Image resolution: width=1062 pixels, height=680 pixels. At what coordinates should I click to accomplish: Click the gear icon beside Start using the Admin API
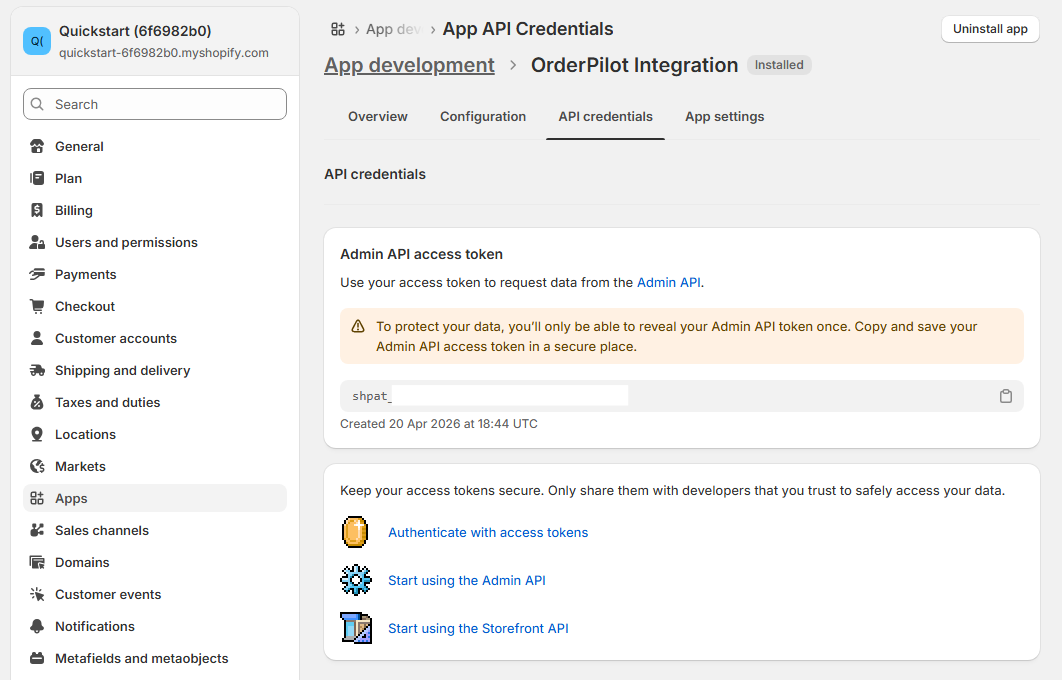coord(355,580)
